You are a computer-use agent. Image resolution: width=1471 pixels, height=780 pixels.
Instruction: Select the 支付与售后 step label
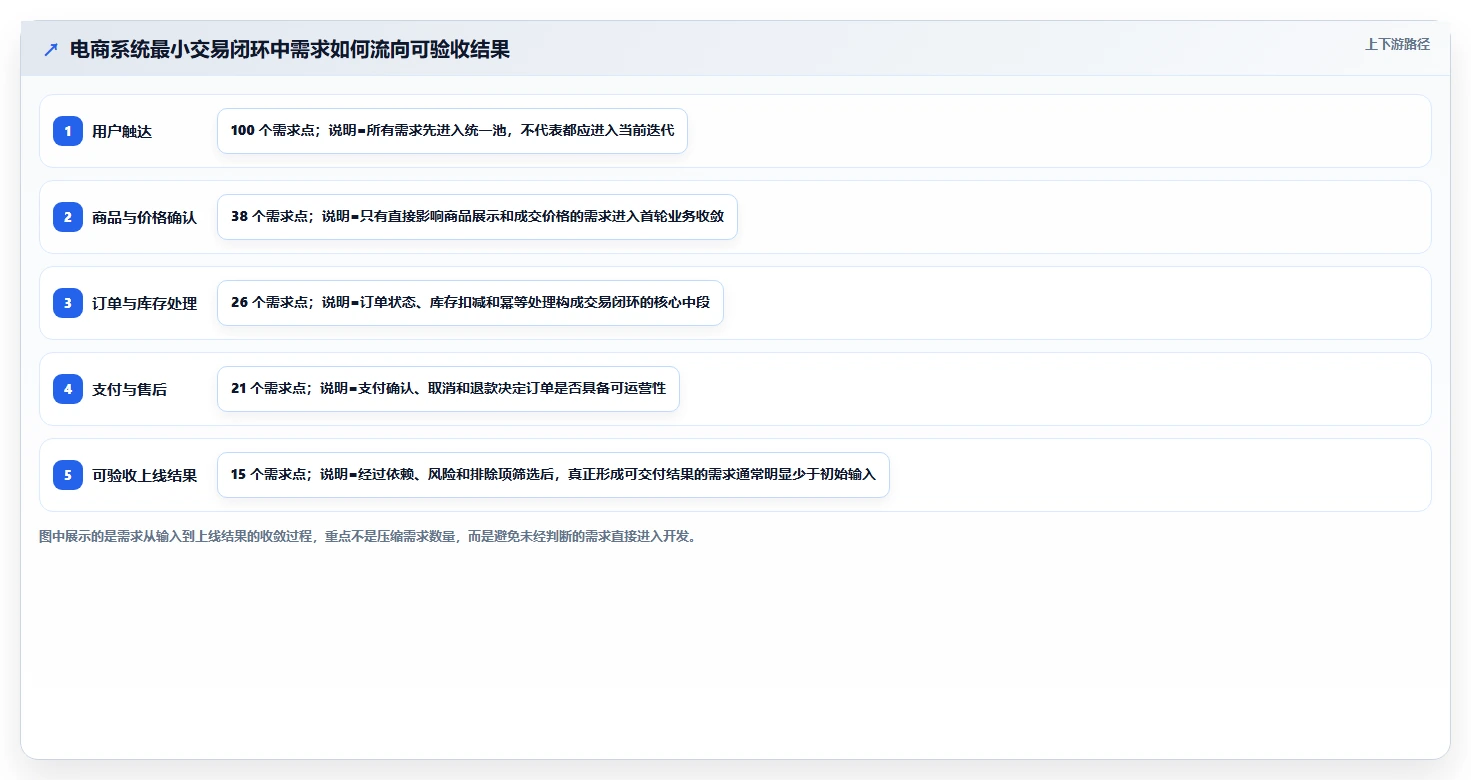point(129,389)
